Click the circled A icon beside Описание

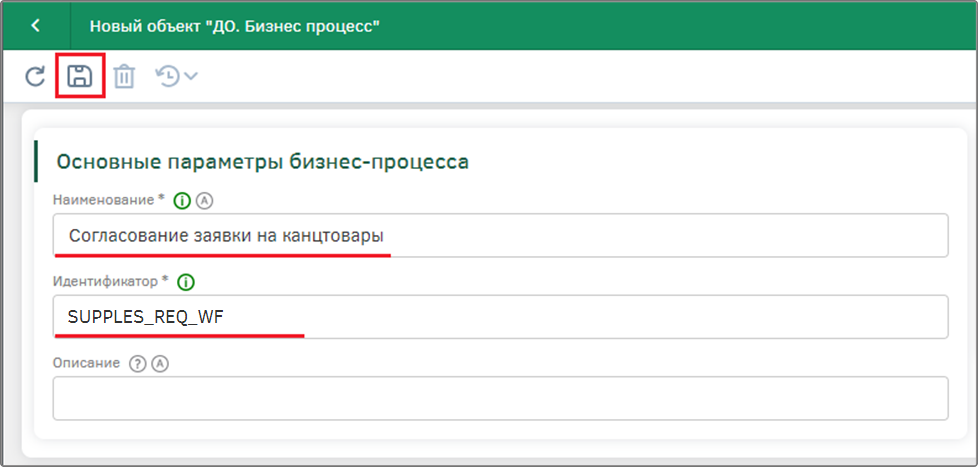[x=161, y=364]
